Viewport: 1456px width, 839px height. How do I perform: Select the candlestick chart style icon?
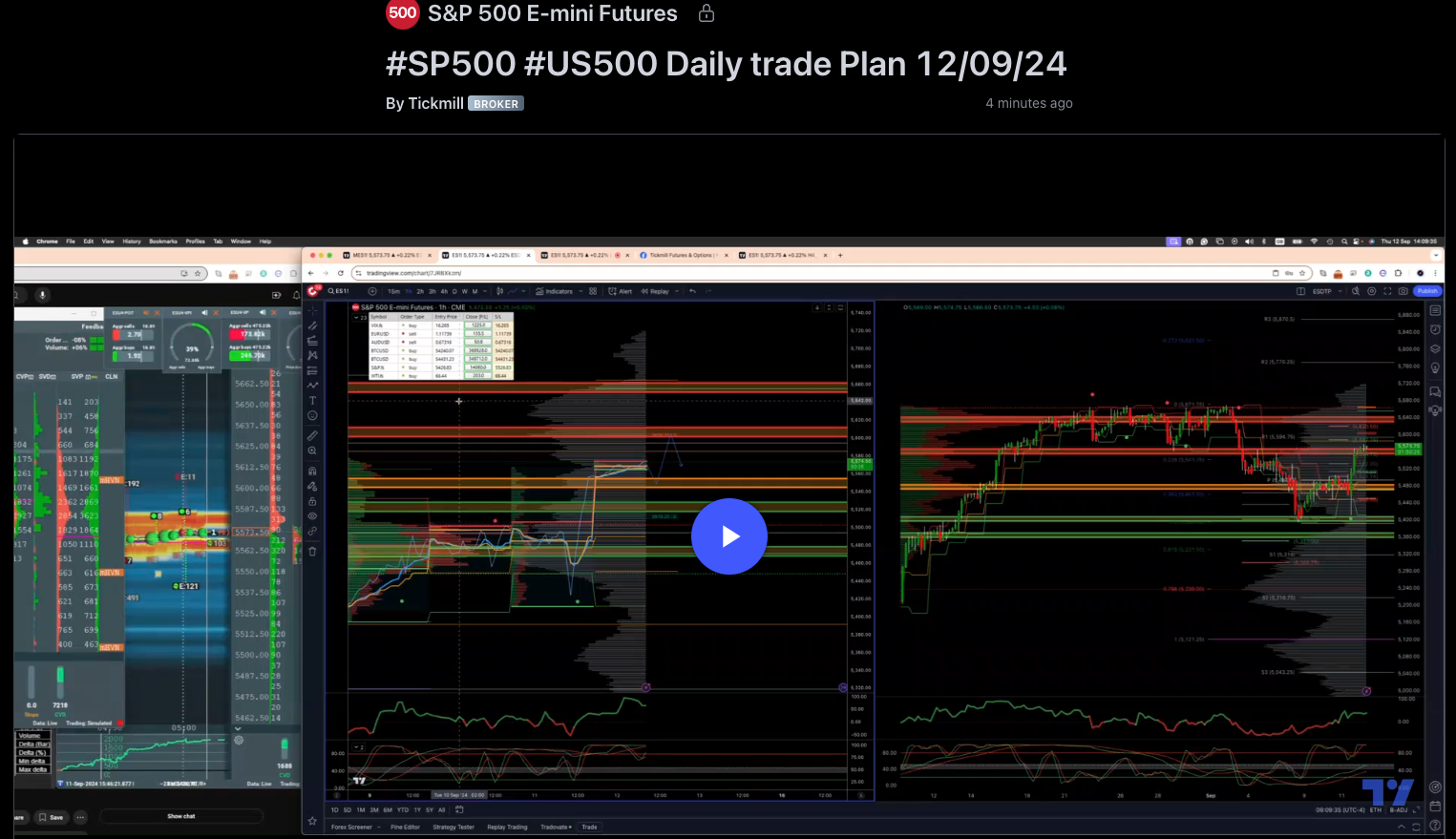tap(499, 291)
